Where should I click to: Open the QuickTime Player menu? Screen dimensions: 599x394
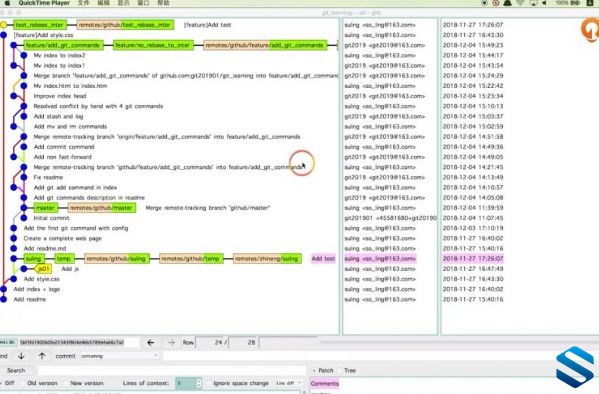click(44, 3)
